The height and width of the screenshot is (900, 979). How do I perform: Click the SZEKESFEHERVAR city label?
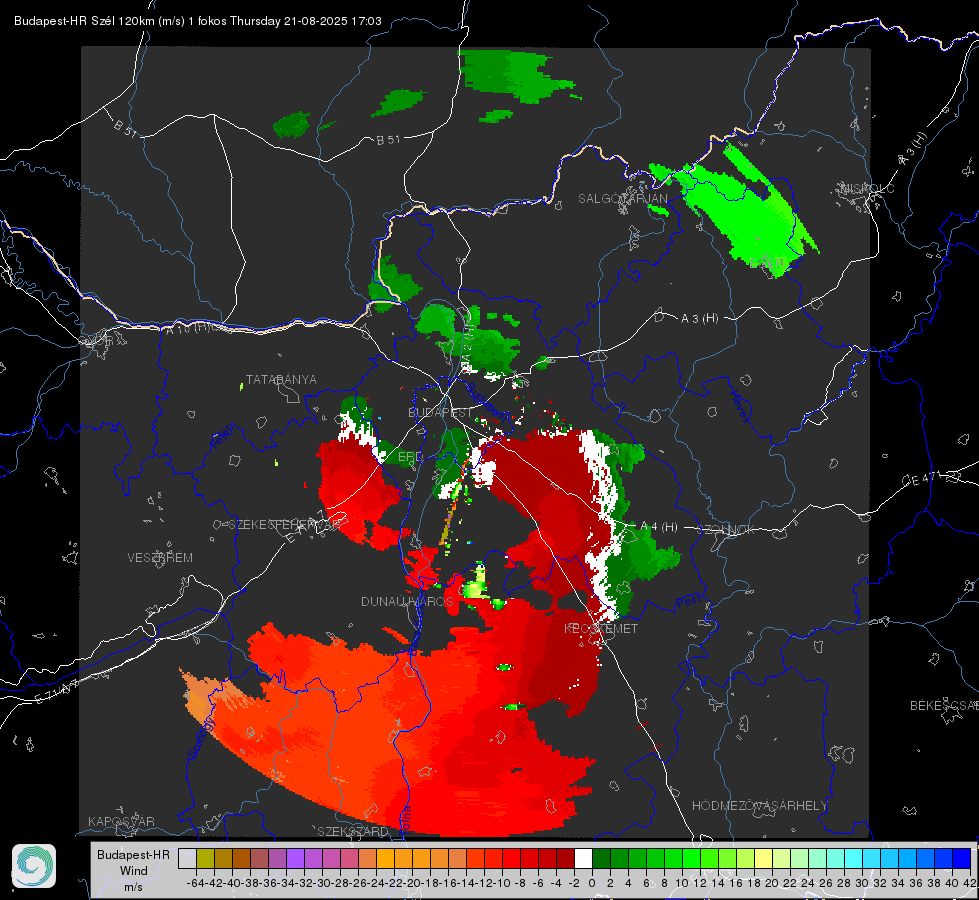click(x=285, y=524)
